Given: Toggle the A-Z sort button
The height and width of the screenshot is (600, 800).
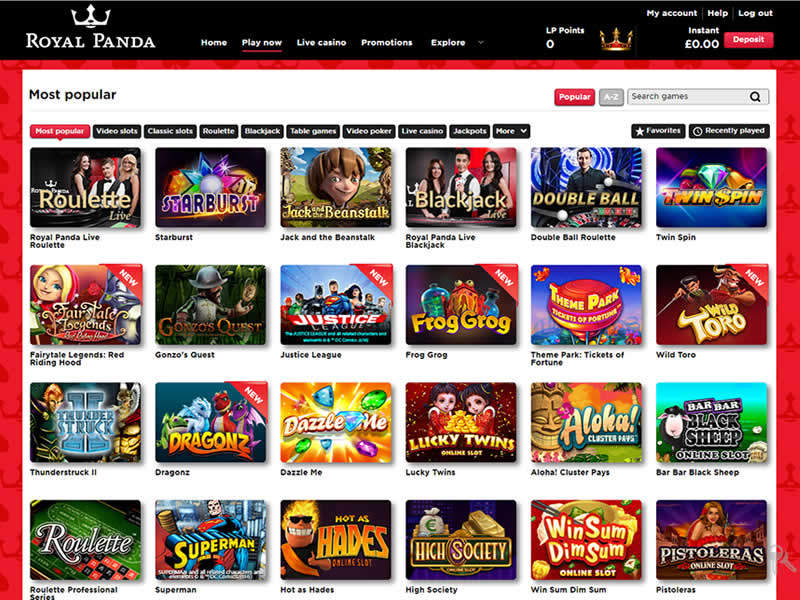Looking at the screenshot, I should click(611, 97).
